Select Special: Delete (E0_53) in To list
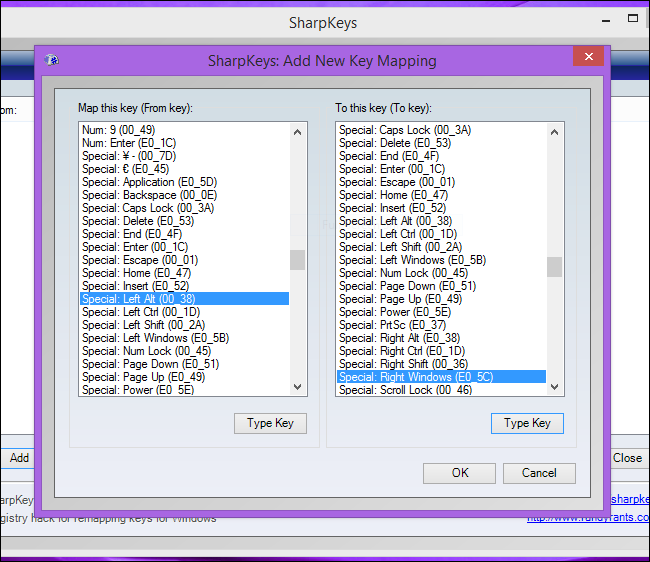Screen dimensions: 650x562 coord(441,143)
